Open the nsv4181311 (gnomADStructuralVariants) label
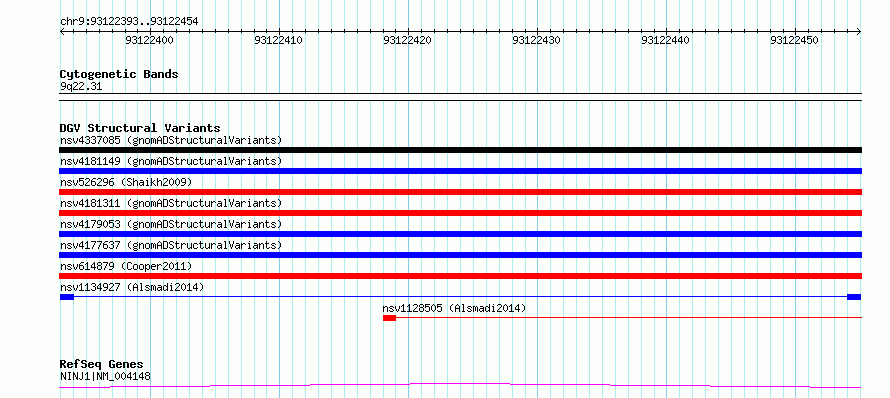 coord(171,203)
